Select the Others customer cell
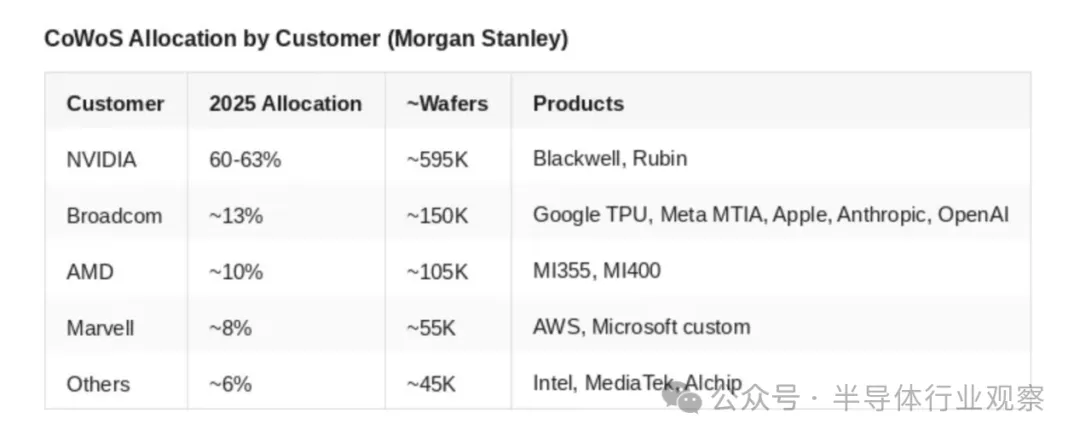Screen dimensions: 1080x442 coord(98,384)
